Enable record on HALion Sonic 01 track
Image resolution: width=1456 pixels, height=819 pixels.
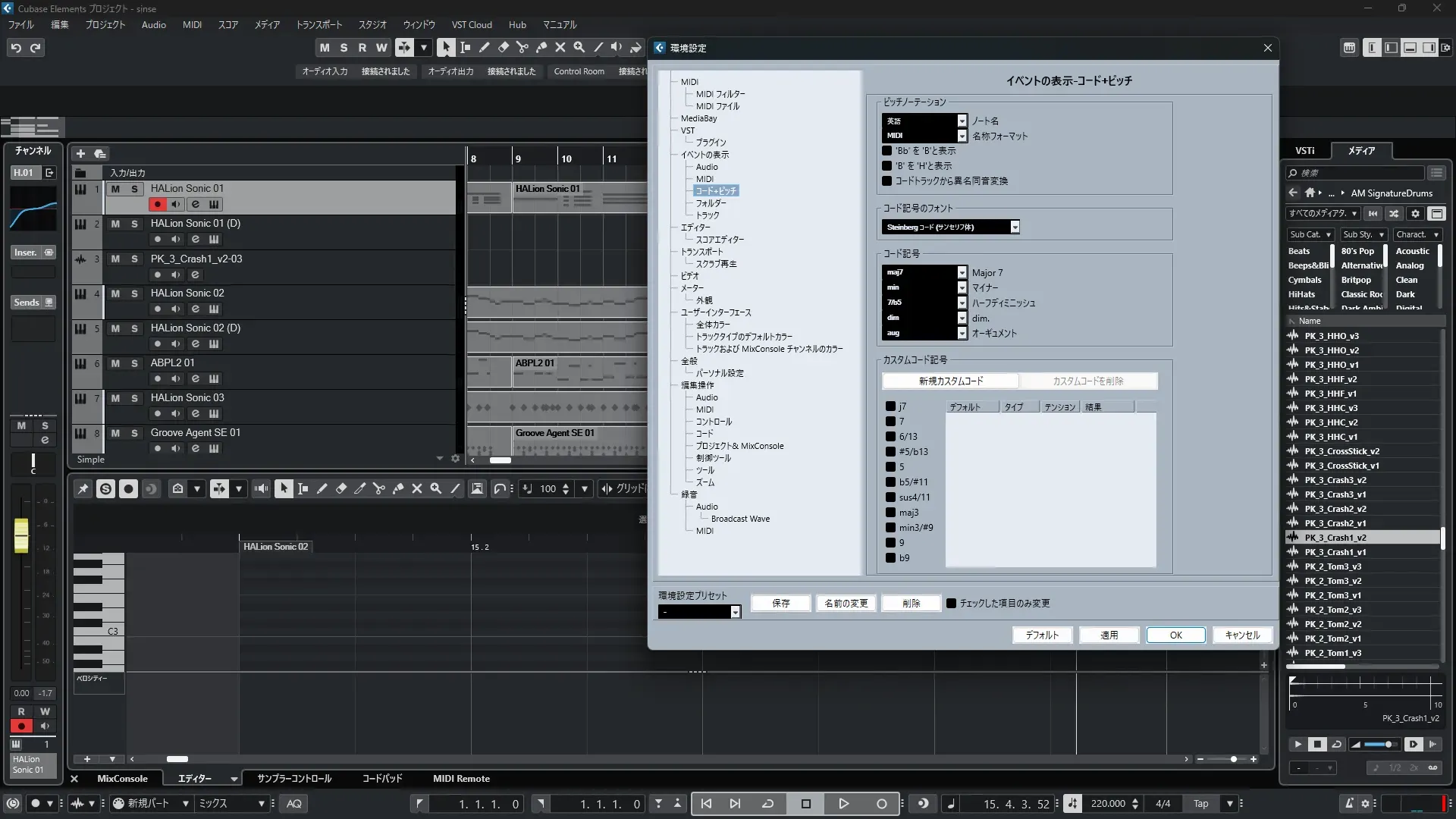157,204
